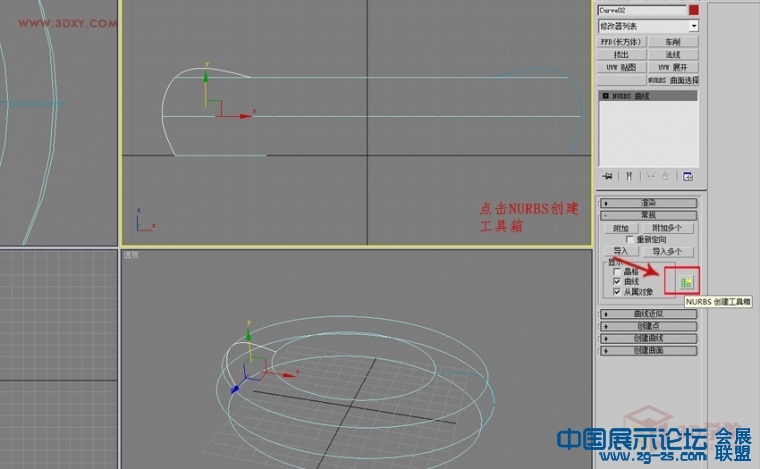The image size is (760, 469).
Task: Click the 导入多个 button
Action: (667, 251)
